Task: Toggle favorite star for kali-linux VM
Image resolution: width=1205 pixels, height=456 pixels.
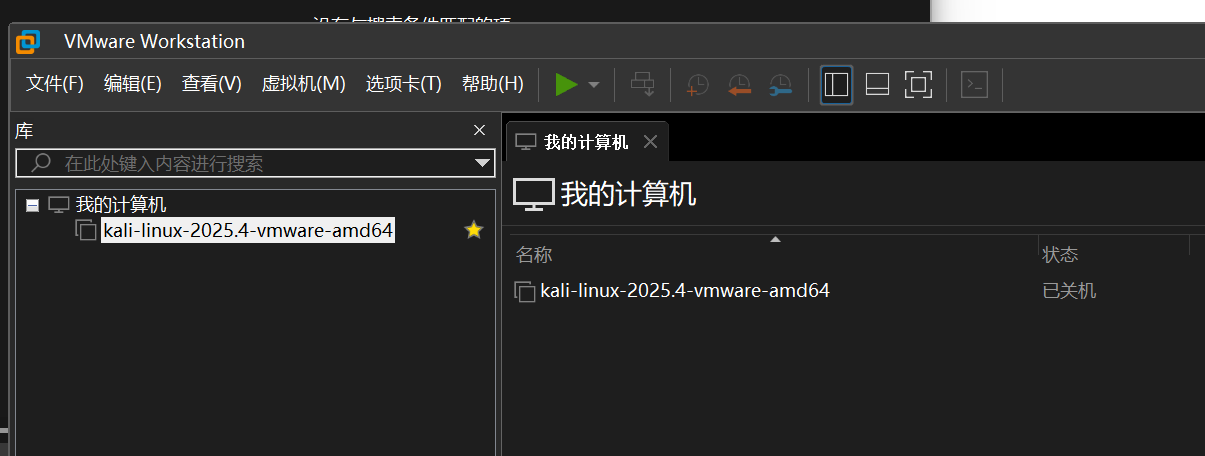Action: [x=473, y=231]
